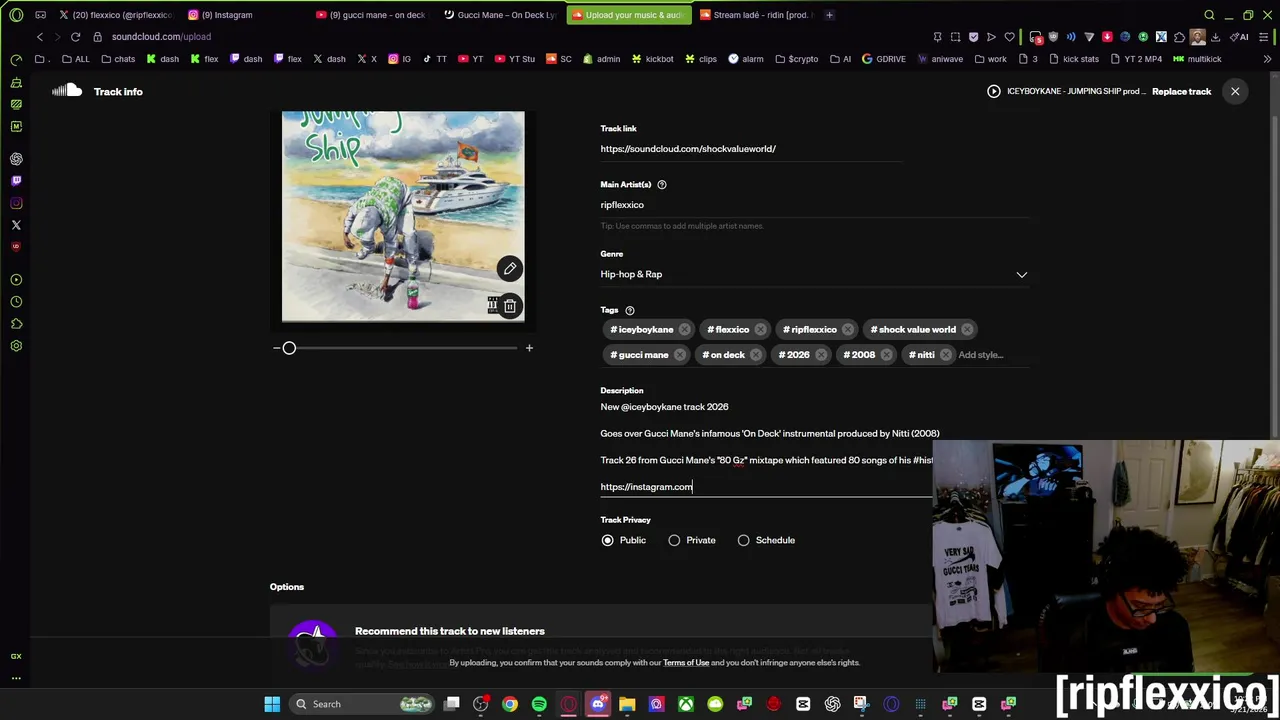Show more bookmarks via overflow chevron
This screenshot has width=1280, height=720.
tap(1268, 59)
